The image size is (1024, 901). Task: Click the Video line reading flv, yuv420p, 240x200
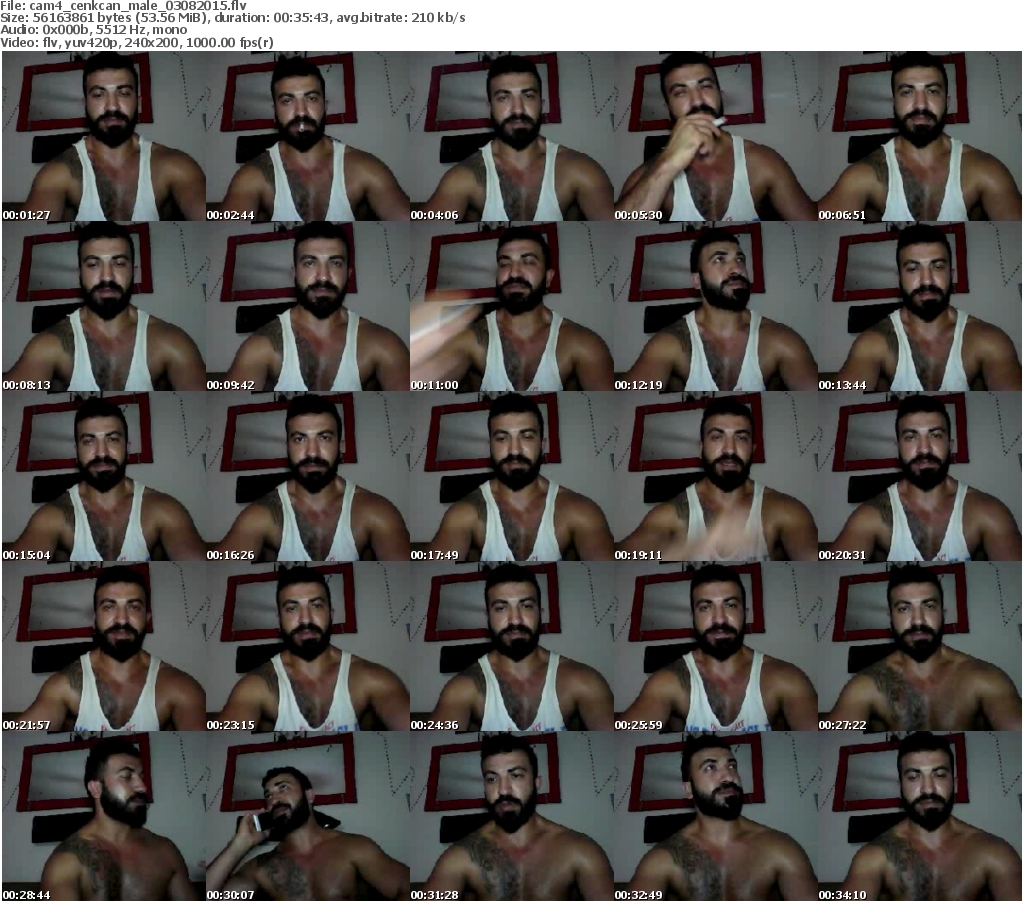(x=136, y=42)
